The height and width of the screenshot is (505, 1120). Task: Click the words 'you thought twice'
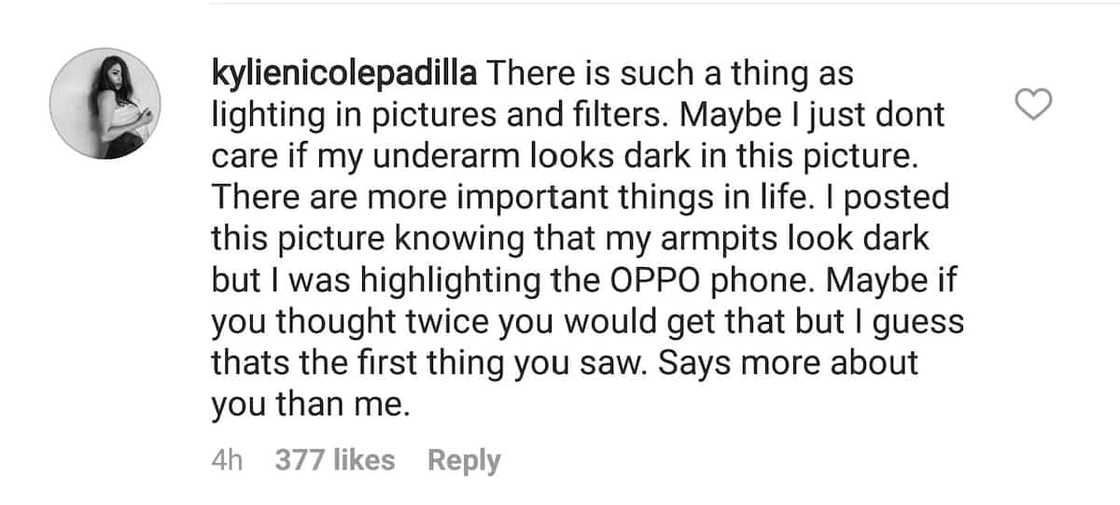click(x=331, y=322)
